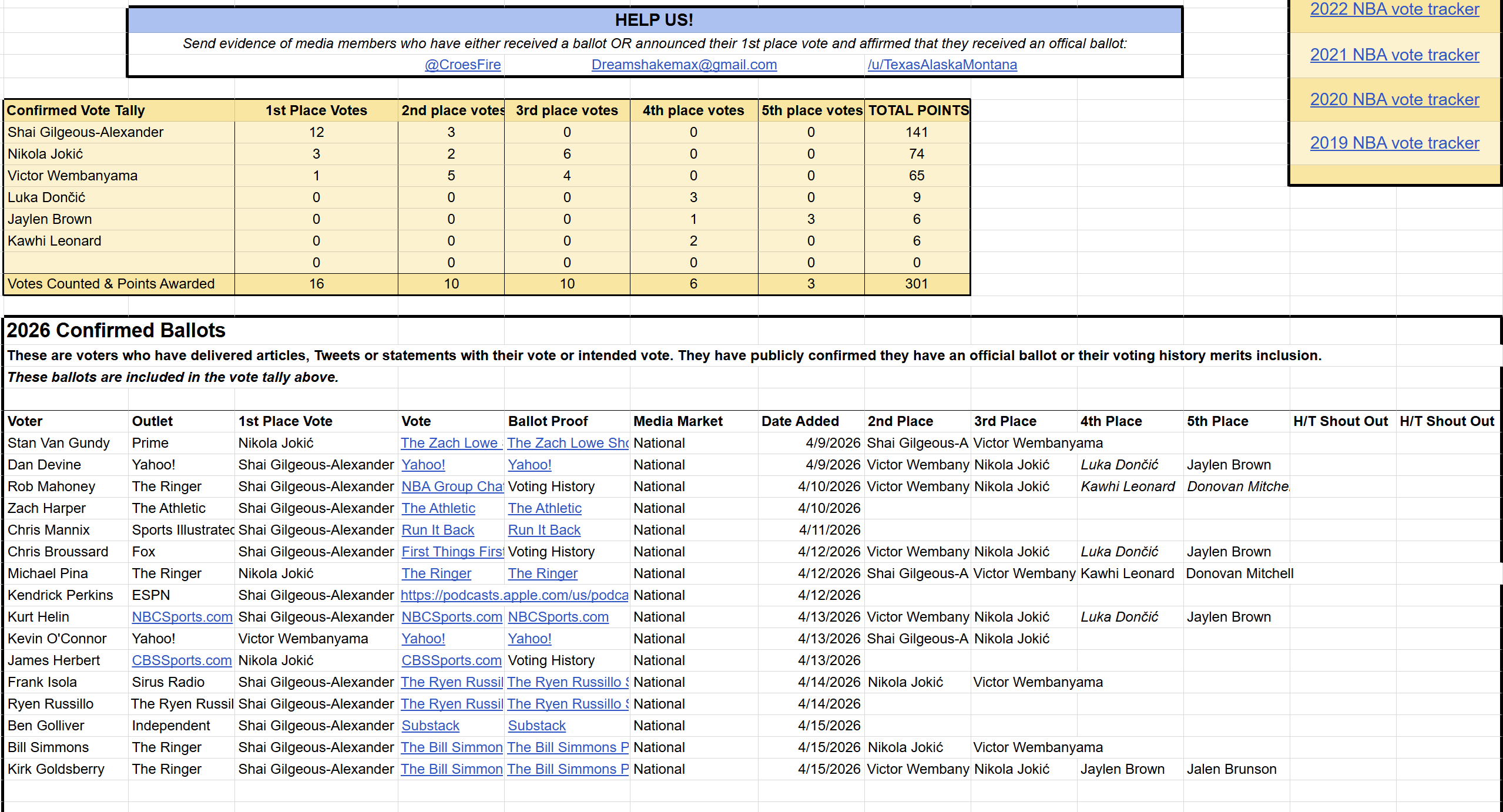The image size is (1503, 812).
Task: Open the 2020 NBA vote tracker link
Action: tap(1394, 99)
